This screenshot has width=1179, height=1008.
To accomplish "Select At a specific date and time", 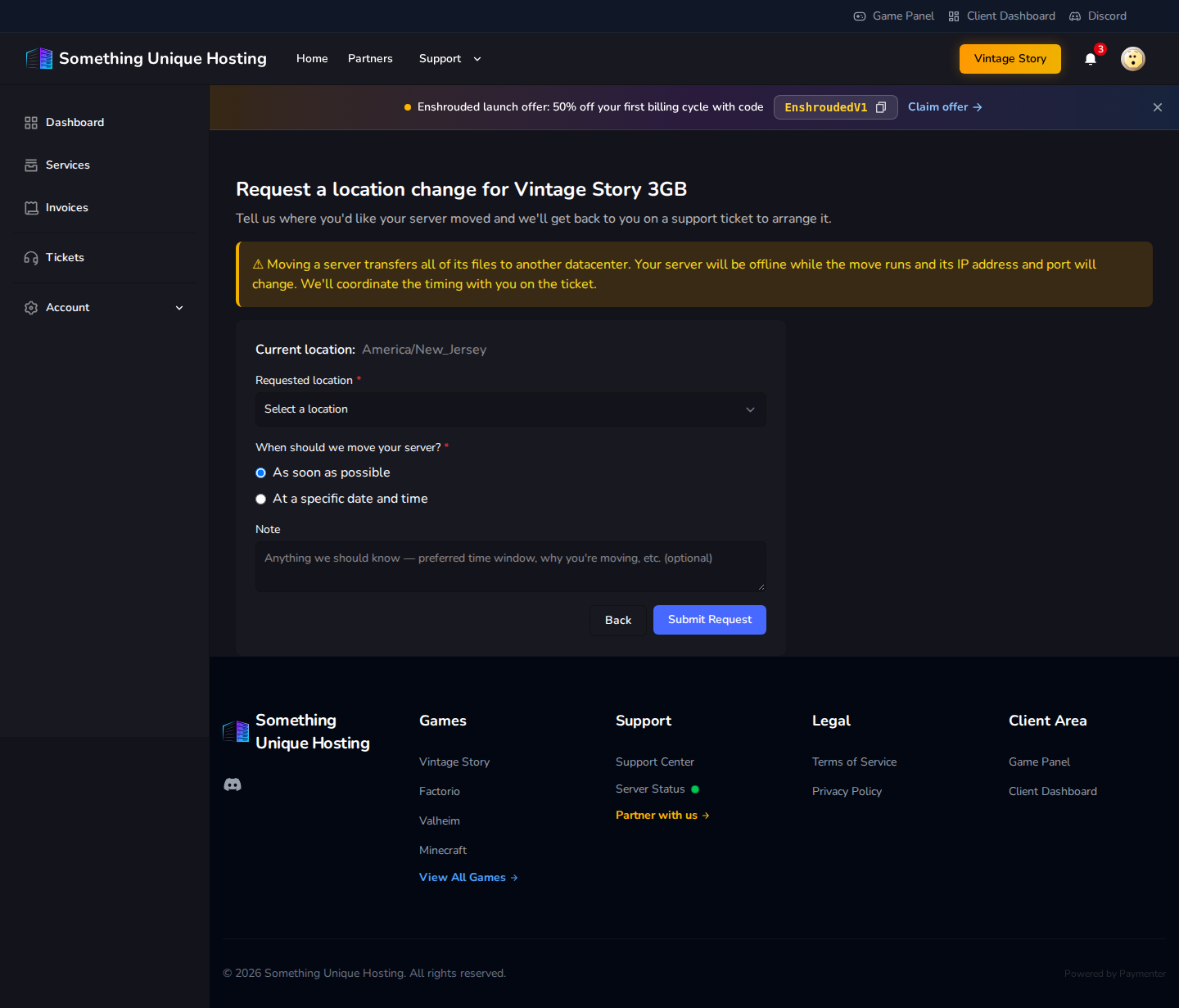I will tap(261, 499).
